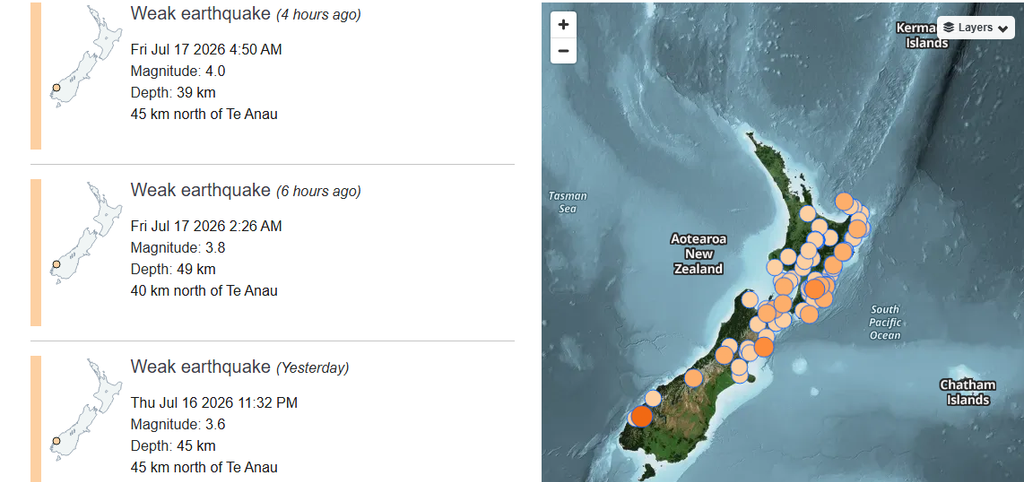The image size is (1024, 482).
Task: Select the dark orange quake marker near Te Anau
Action: click(x=641, y=415)
